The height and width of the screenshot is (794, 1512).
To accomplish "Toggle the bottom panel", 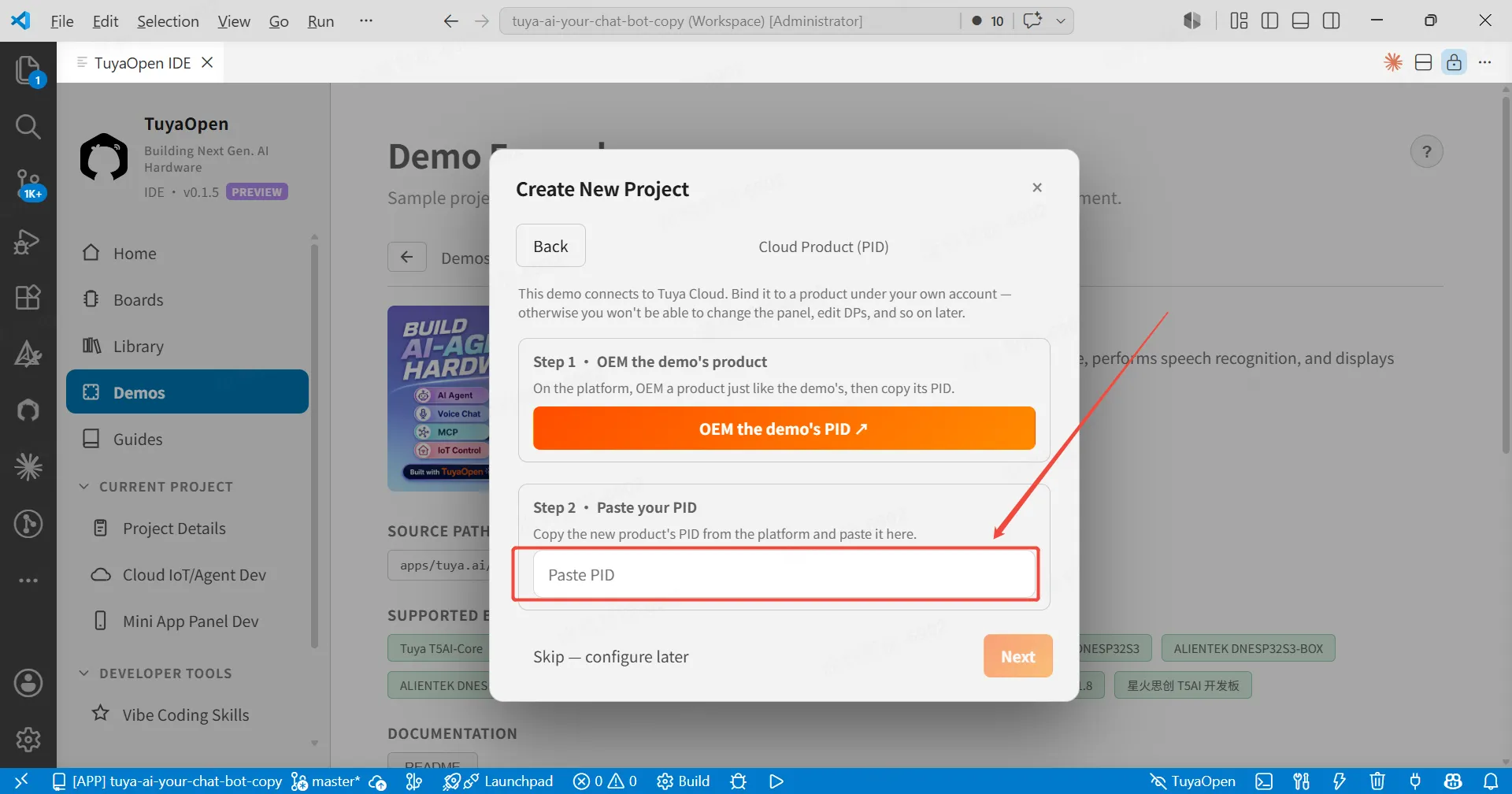I will [x=1300, y=20].
